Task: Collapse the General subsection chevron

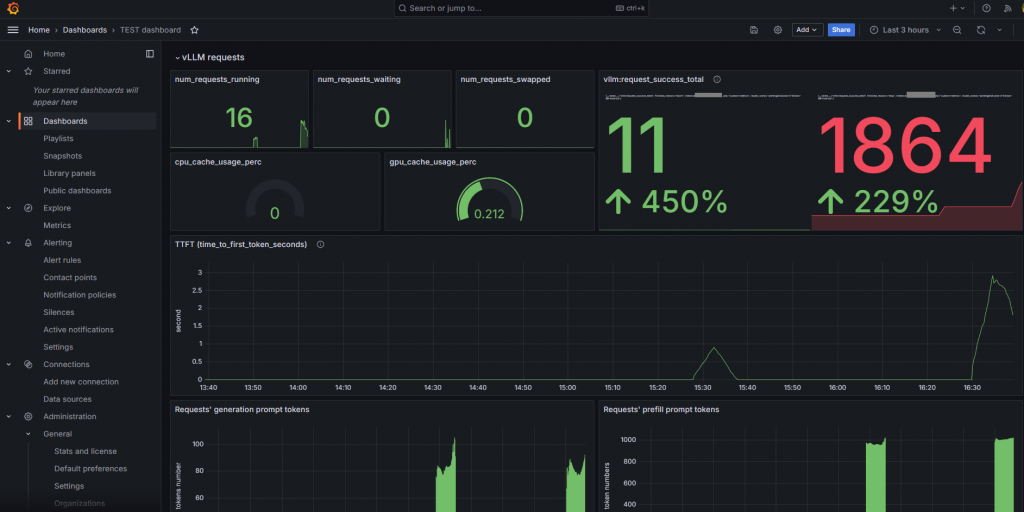Action: tap(28, 434)
